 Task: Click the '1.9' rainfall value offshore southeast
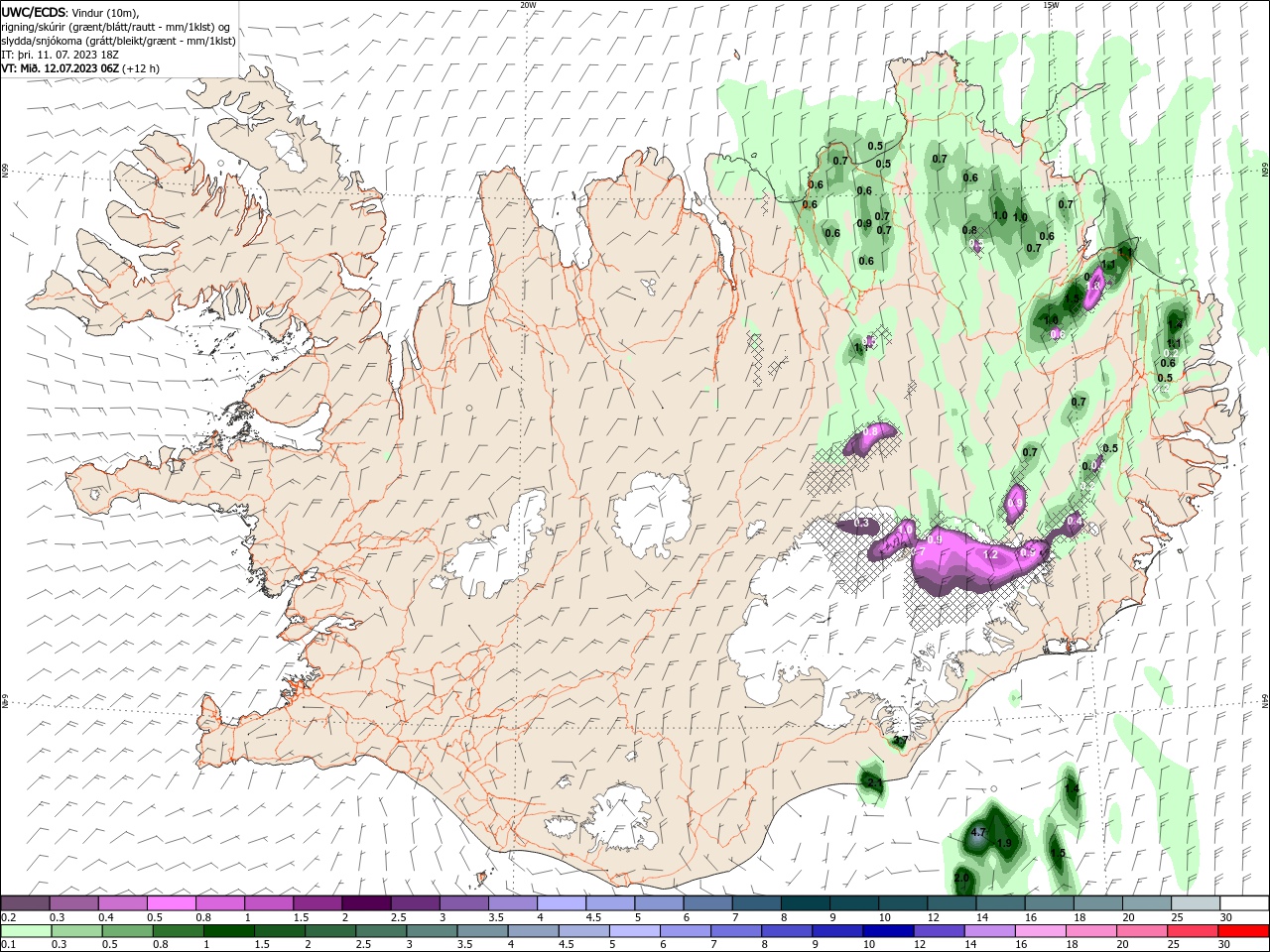coord(1004,844)
